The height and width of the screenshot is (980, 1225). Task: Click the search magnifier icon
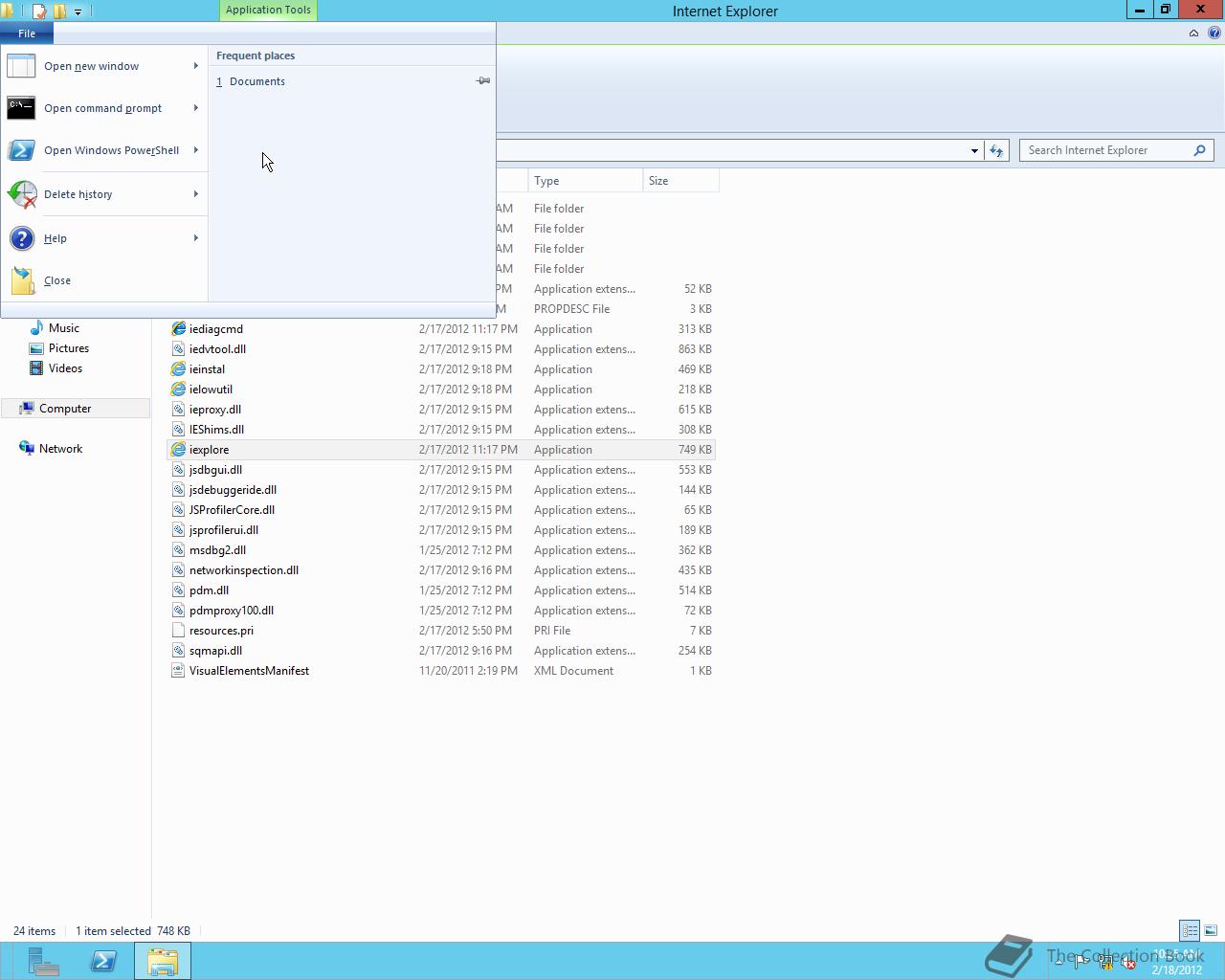pyautogui.click(x=1199, y=150)
